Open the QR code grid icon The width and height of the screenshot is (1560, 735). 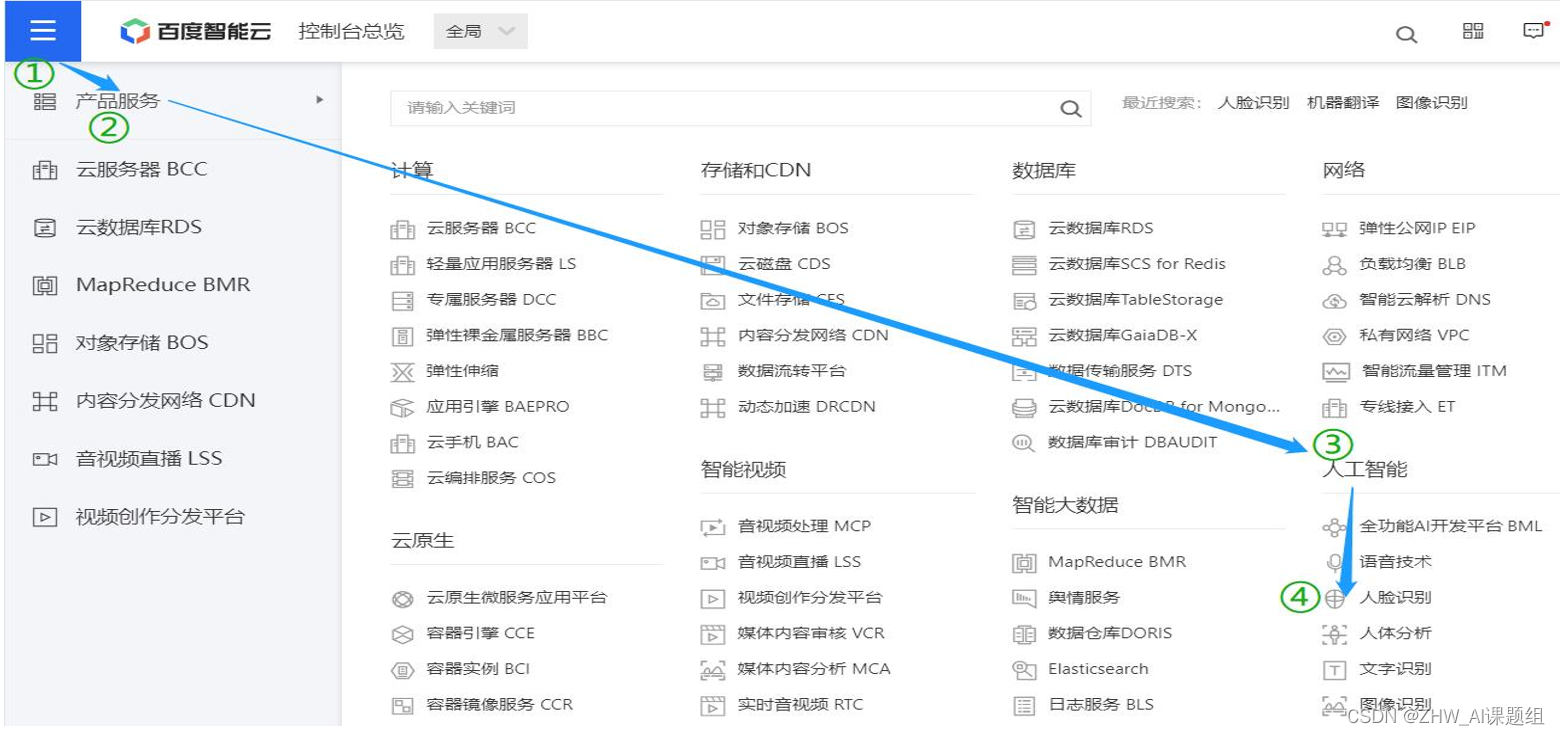(1473, 31)
